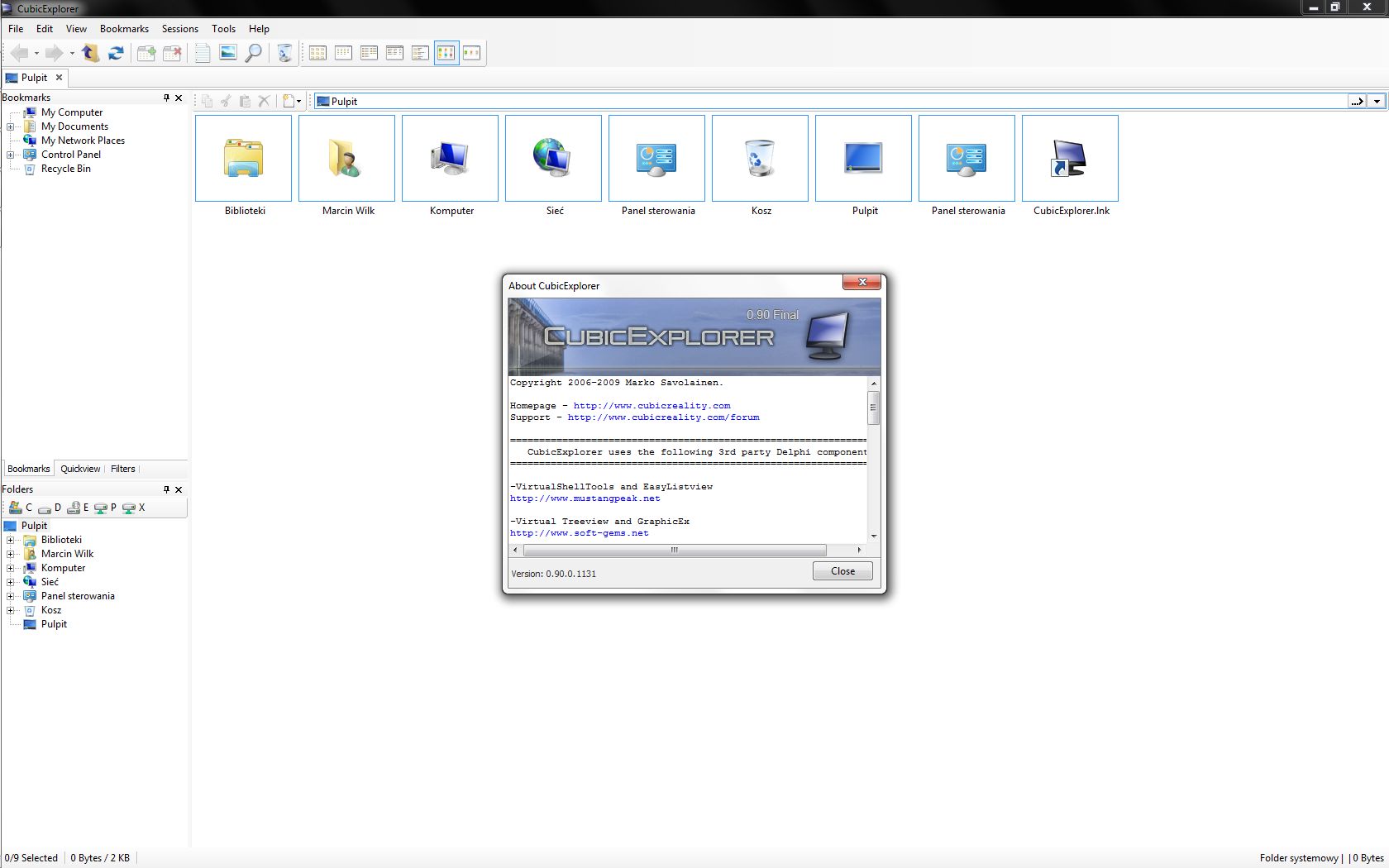The width and height of the screenshot is (1389, 868).
Task: Open a new tab
Action: (146, 53)
